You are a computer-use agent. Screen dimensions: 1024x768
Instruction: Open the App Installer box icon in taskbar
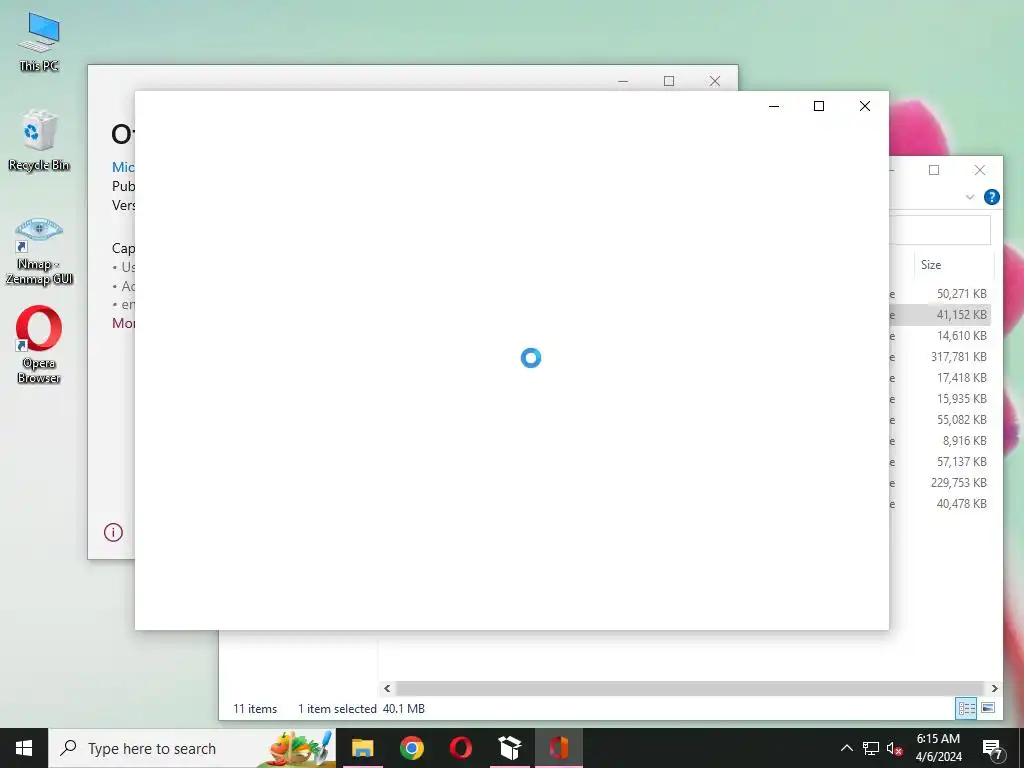[x=509, y=748]
